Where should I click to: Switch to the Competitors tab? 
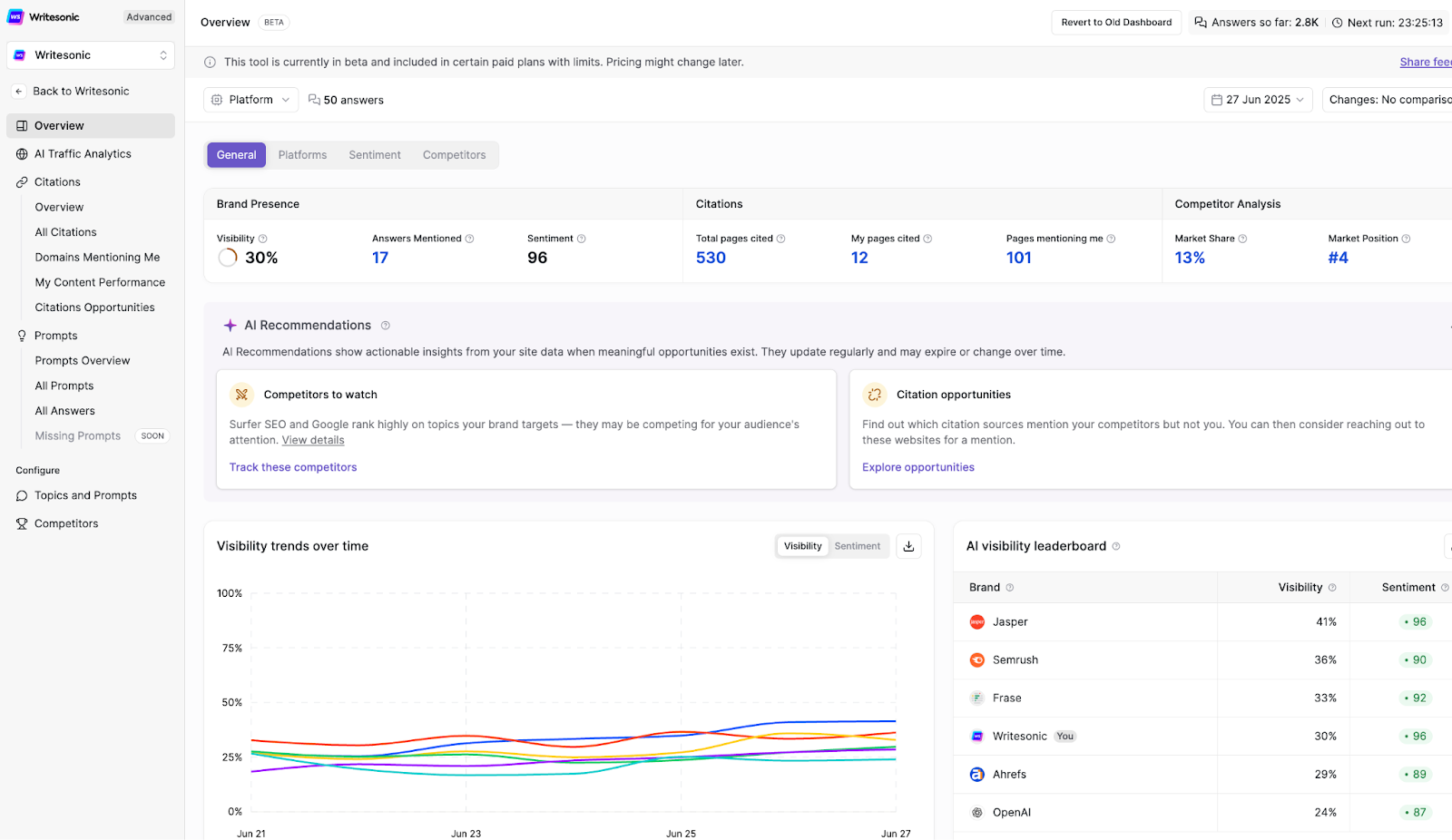(x=454, y=155)
